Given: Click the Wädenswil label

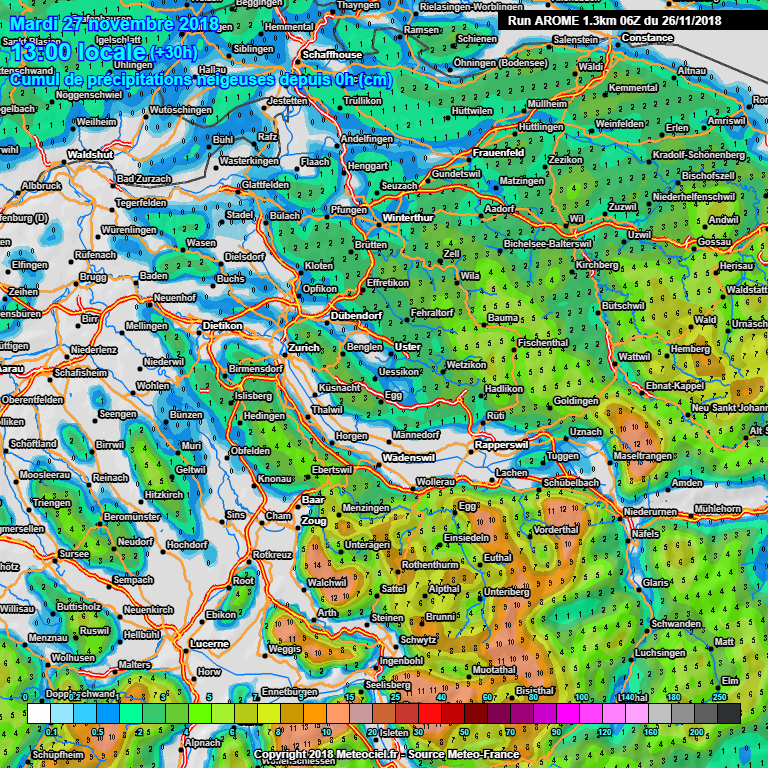Looking at the screenshot, I should pos(408,458).
